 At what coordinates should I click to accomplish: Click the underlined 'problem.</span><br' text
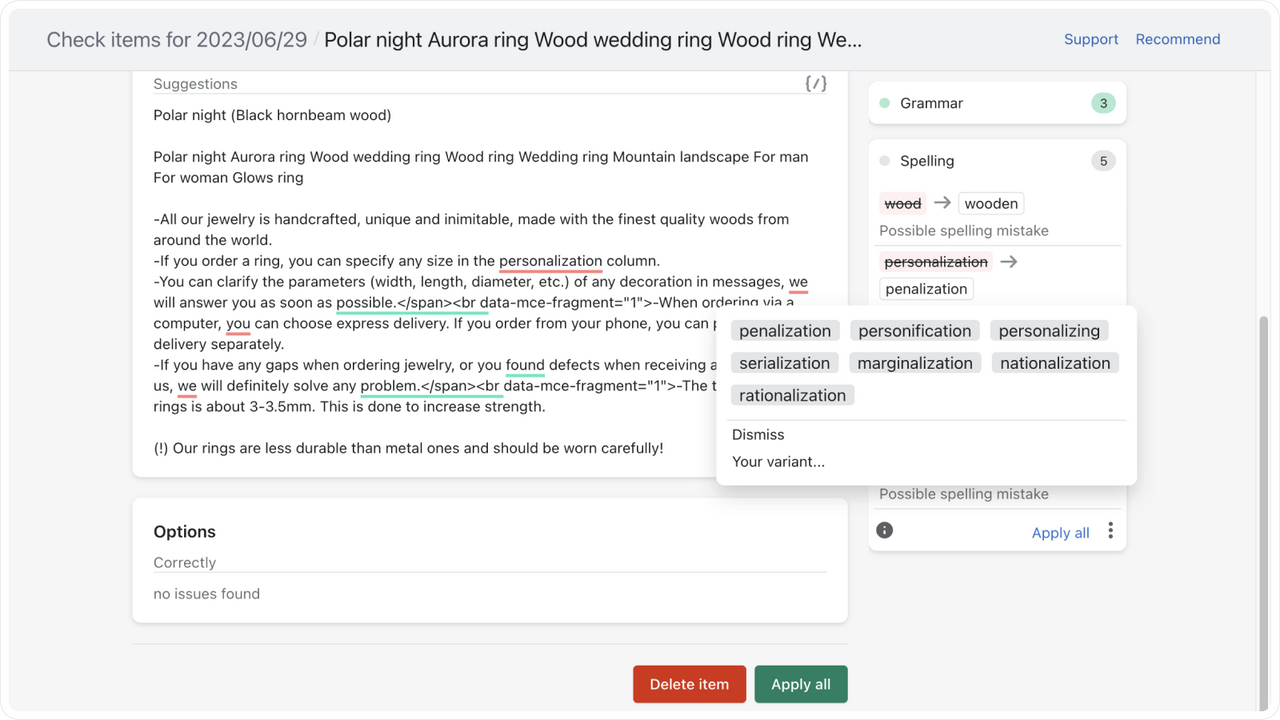(x=430, y=386)
